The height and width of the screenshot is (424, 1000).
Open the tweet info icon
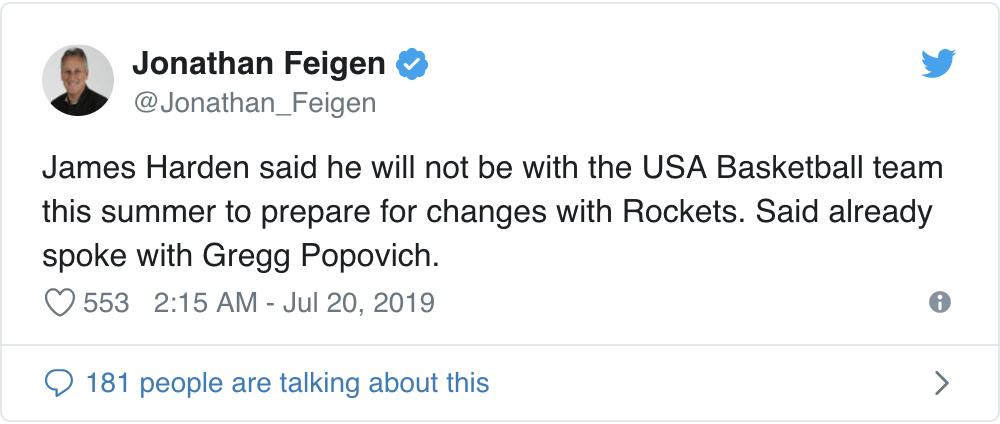click(x=939, y=303)
